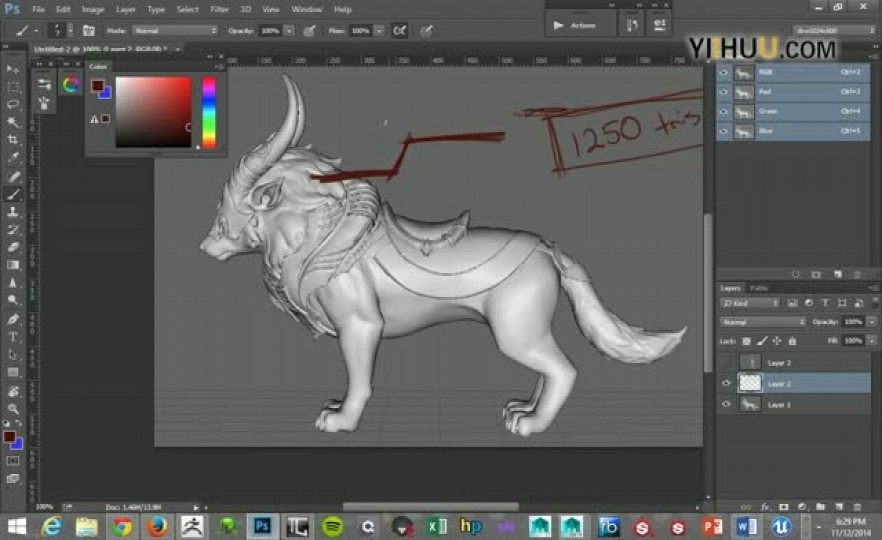This screenshot has height=540, width=882.
Task: Toggle lock all padlock icon
Action: [792, 341]
